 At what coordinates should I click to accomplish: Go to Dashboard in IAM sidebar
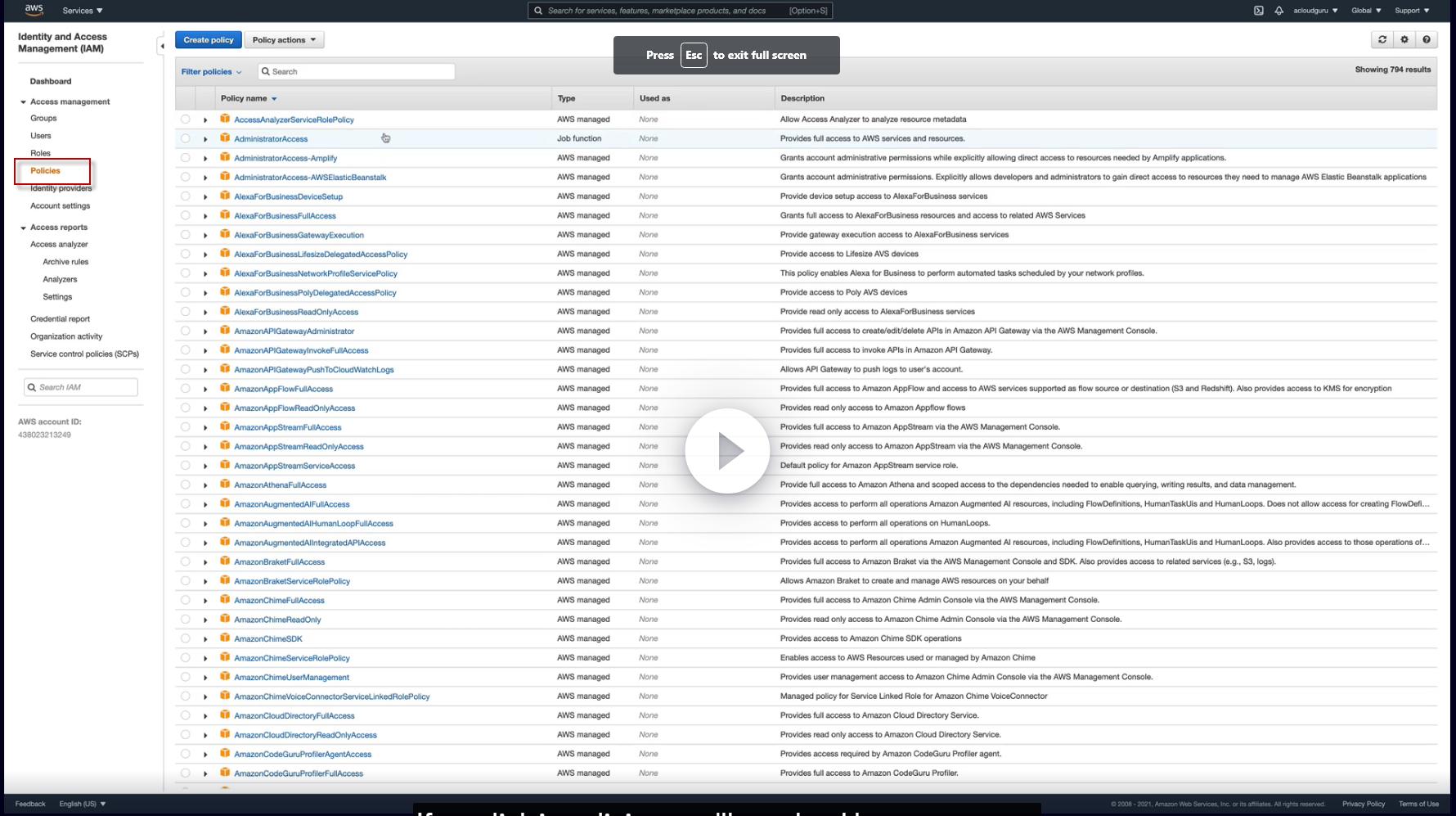(x=51, y=81)
